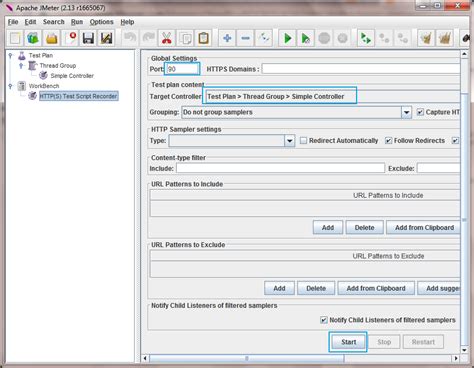Open the Templates toolbar icon

(33, 38)
